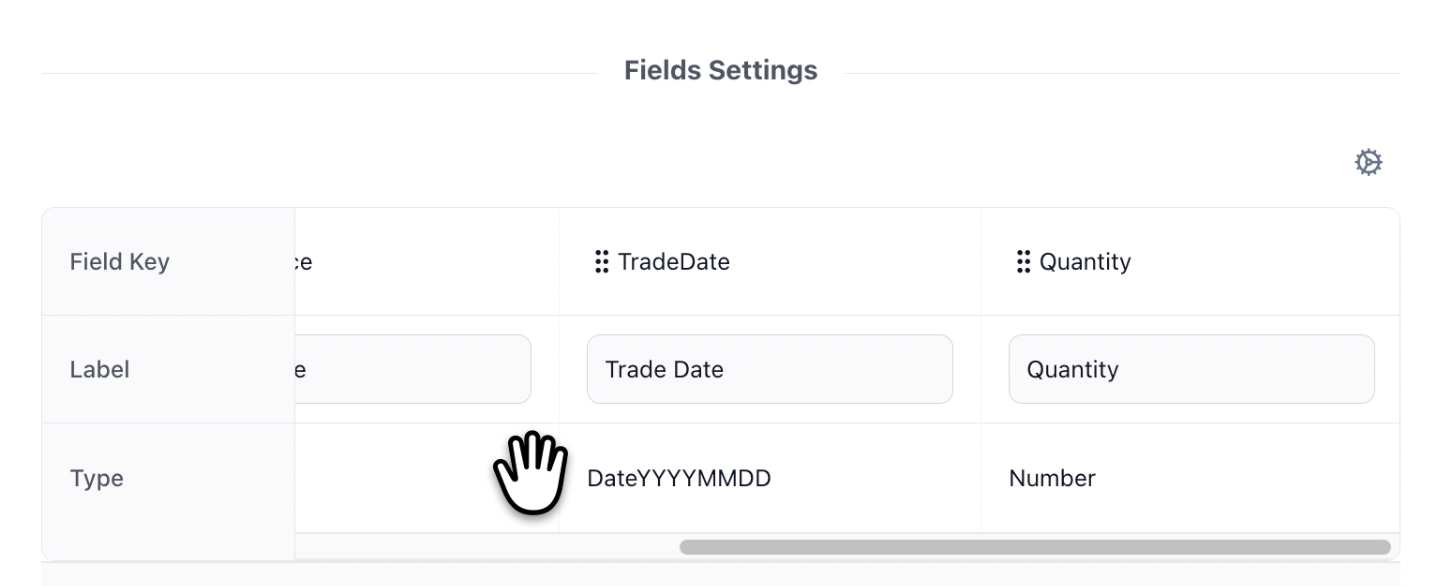Click the partially hidden leftmost label input
The image size is (1448, 586).
pyautogui.click(x=412, y=369)
